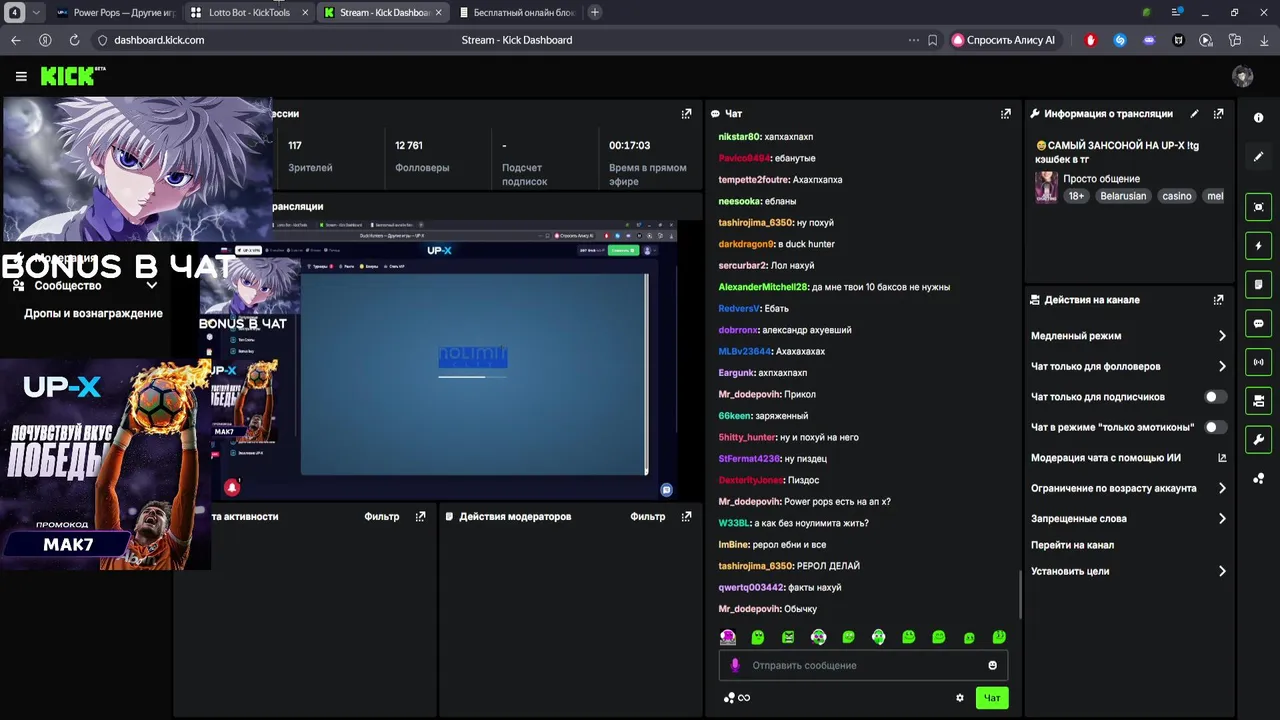Expand Установить цели
This screenshot has width=1280, height=720.
click(1222, 572)
